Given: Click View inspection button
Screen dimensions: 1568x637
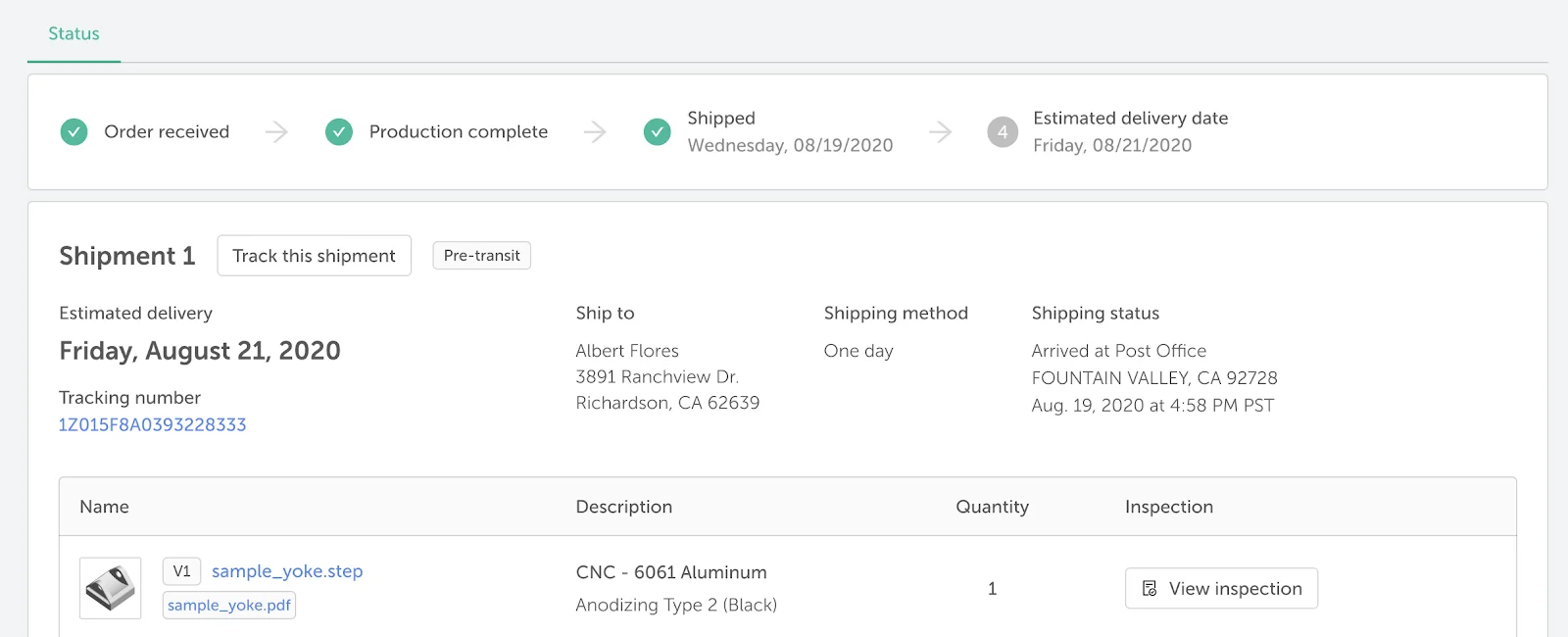Looking at the screenshot, I should click(x=1222, y=589).
